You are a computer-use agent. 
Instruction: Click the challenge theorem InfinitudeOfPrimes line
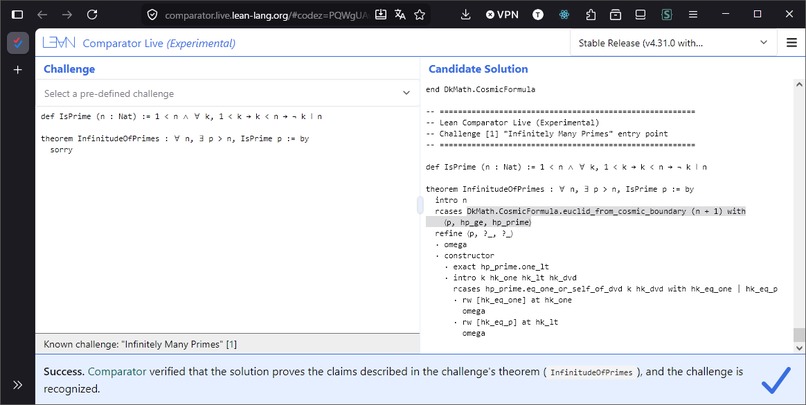(x=175, y=138)
